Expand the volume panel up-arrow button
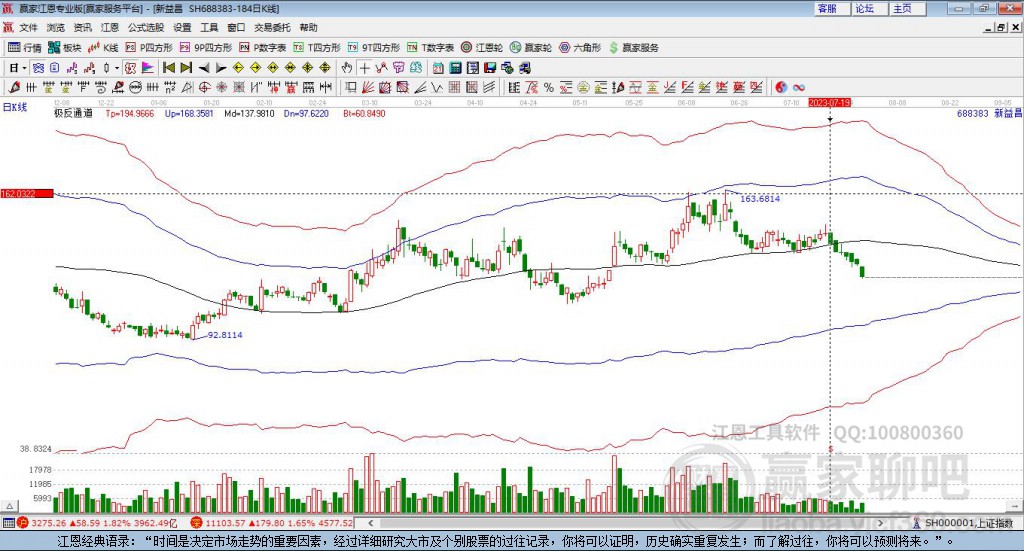Screen dimensions: 1024x551 [9, 506]
